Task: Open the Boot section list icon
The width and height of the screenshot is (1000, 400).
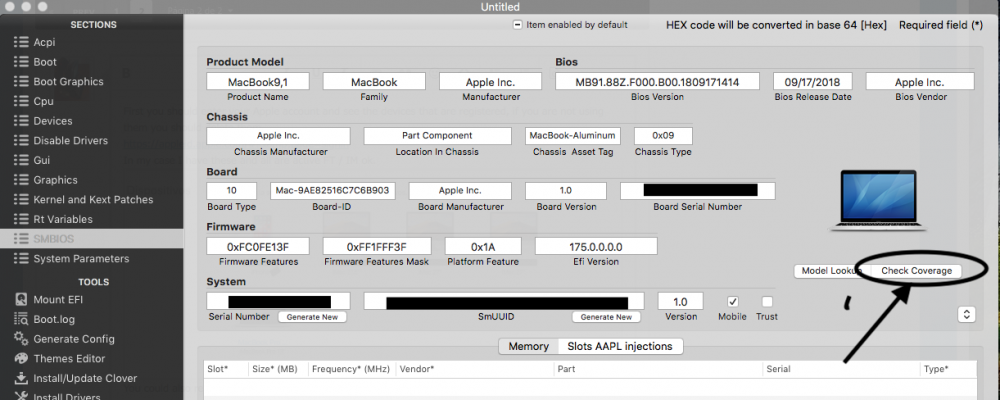Action: point(21,62)
